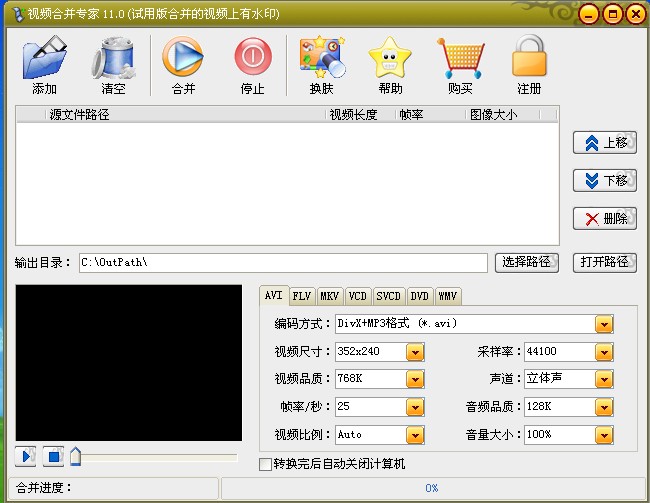Open the 声道 立体声 dropdown

pos(603,380)
